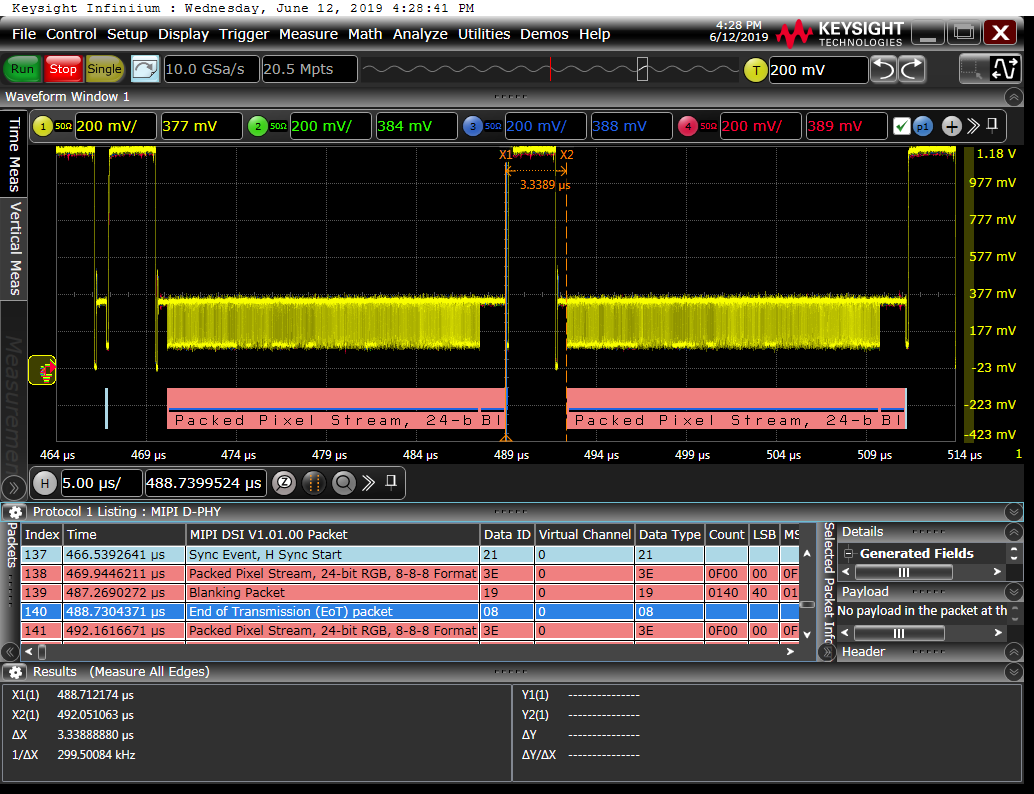The image size is (1034, 794).
Task: Click the p1 protocol badge icon
Action: 923,126
